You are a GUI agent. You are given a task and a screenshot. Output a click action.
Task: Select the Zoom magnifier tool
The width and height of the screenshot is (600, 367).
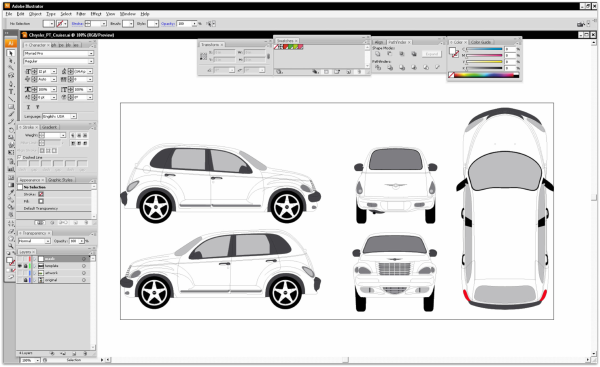point(11,246)
